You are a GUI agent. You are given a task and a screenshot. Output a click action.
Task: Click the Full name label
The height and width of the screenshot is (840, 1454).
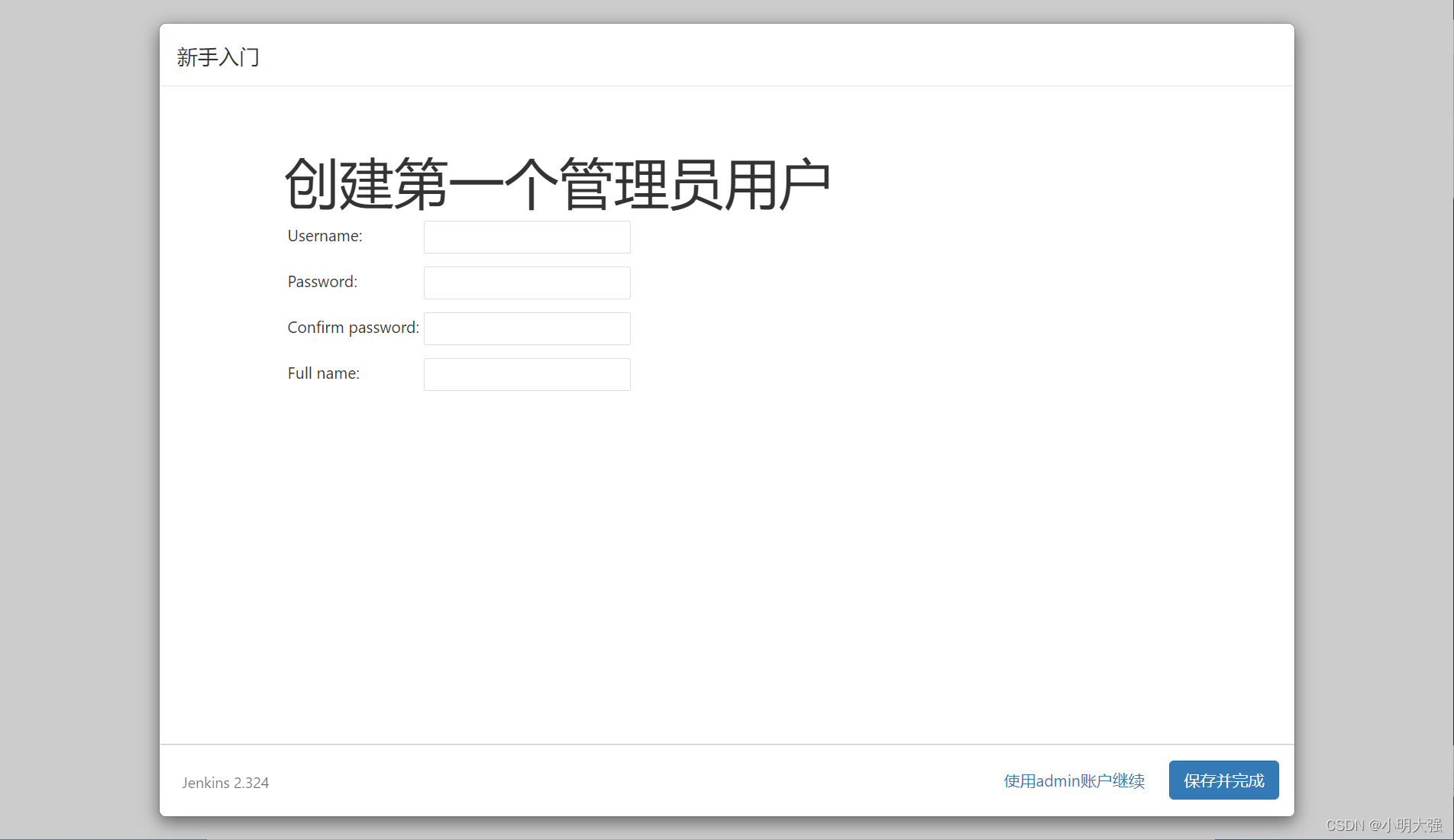click(x=323, y=373)
